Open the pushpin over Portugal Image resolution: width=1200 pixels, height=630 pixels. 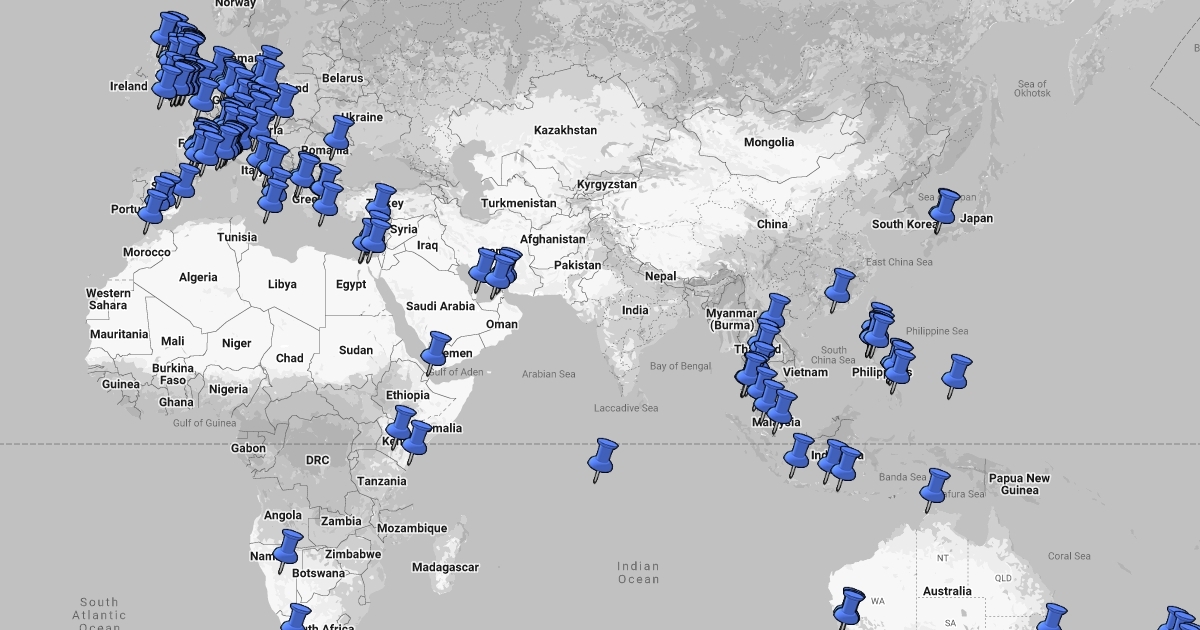tap(153, 209)
